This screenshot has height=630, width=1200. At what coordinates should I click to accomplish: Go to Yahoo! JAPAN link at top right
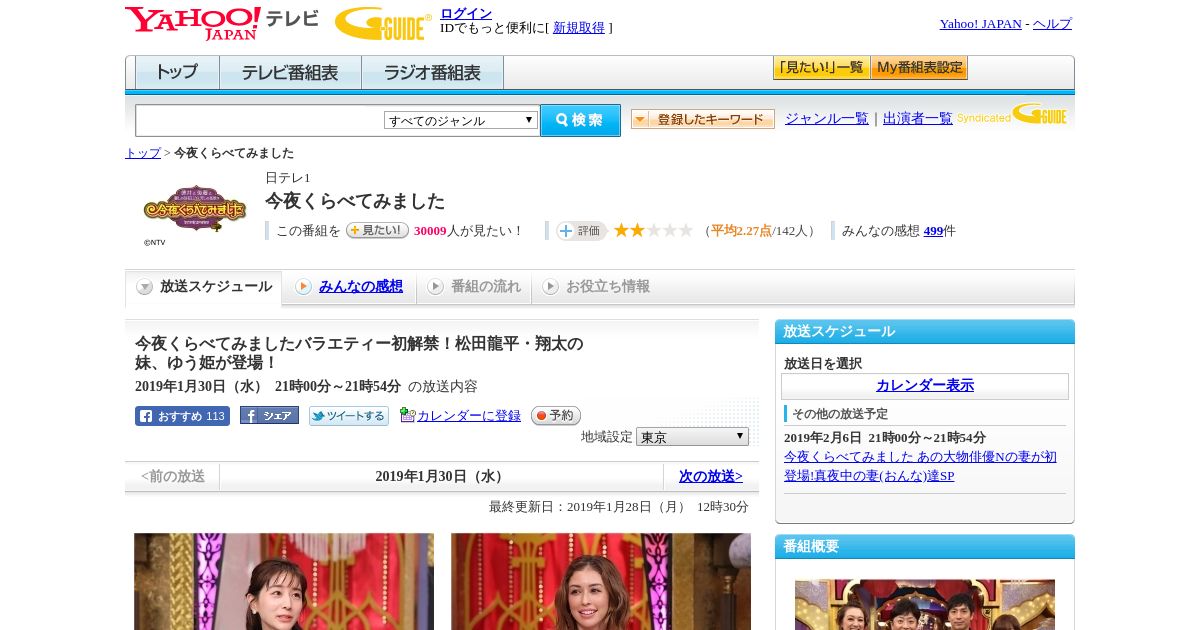tap(980, 24)
